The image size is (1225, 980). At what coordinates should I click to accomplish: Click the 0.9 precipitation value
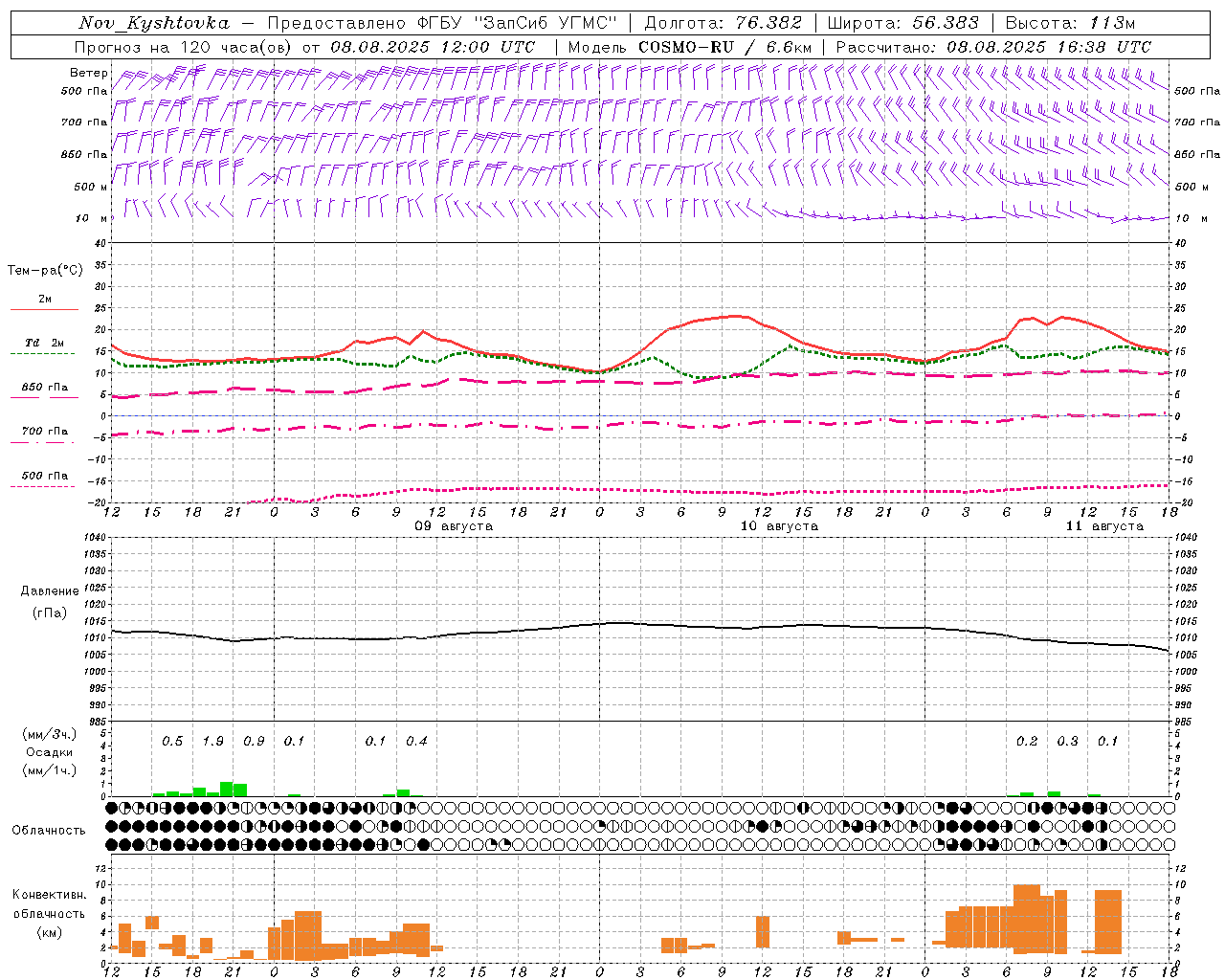[x=254, y=742]
